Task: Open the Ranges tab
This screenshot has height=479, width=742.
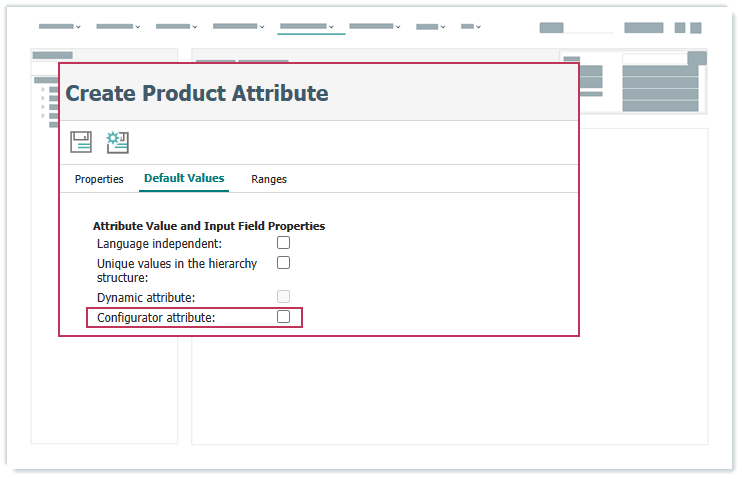Action: 269,179
